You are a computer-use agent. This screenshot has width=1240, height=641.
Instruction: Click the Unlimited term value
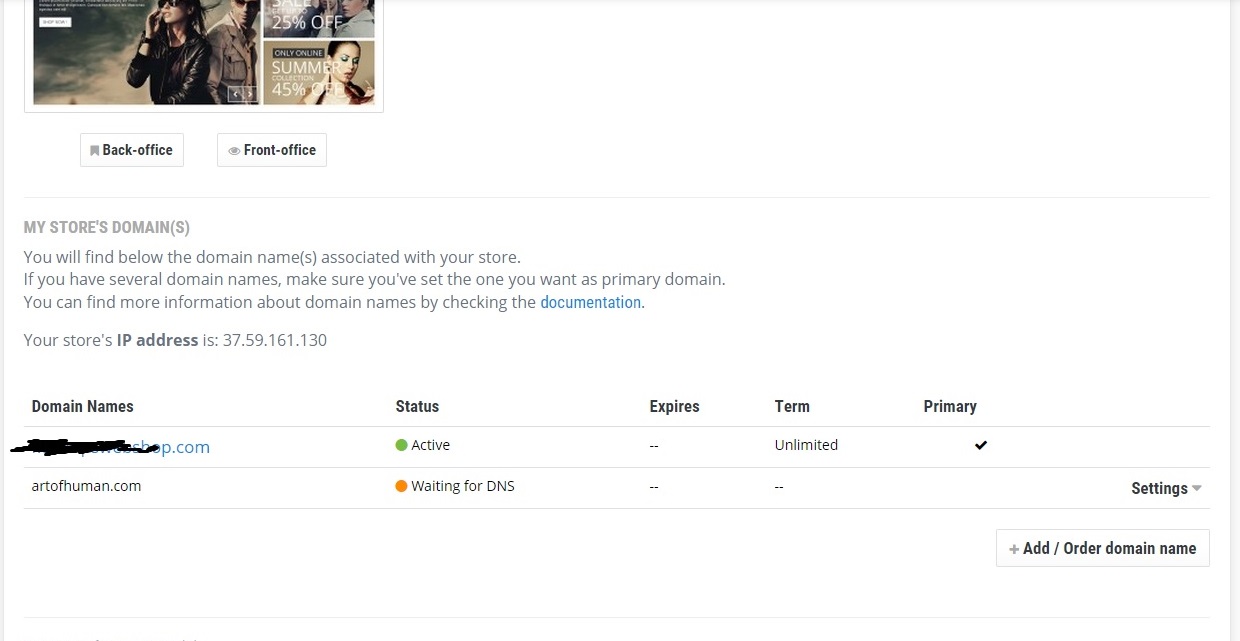806,445
